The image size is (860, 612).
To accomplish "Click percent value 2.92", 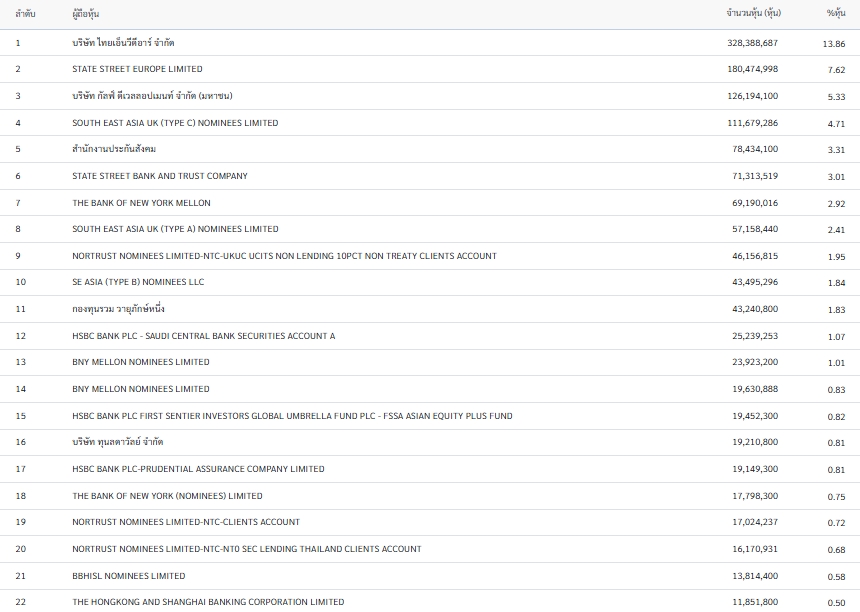I will click(836, 204).
